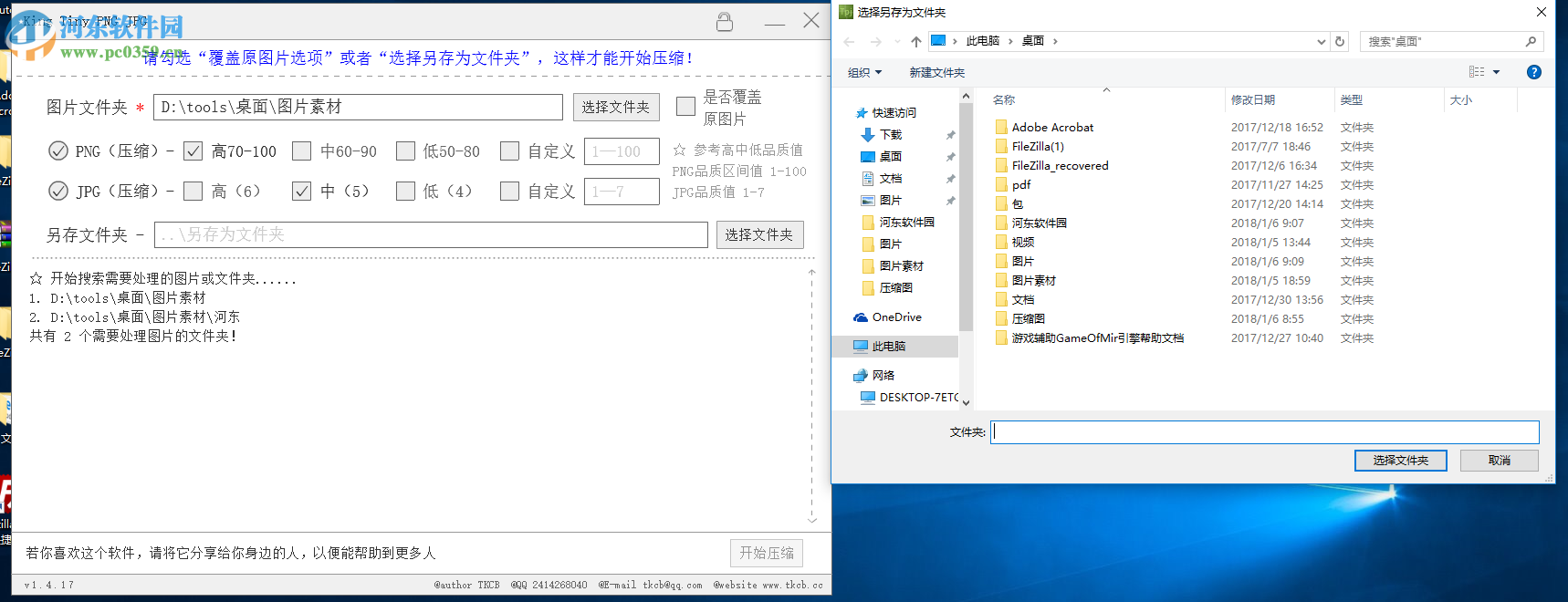Change view layout icon in dialog
Image resolution: width=1568 pixels, height=602 pixels.
tap(1477, 72)
